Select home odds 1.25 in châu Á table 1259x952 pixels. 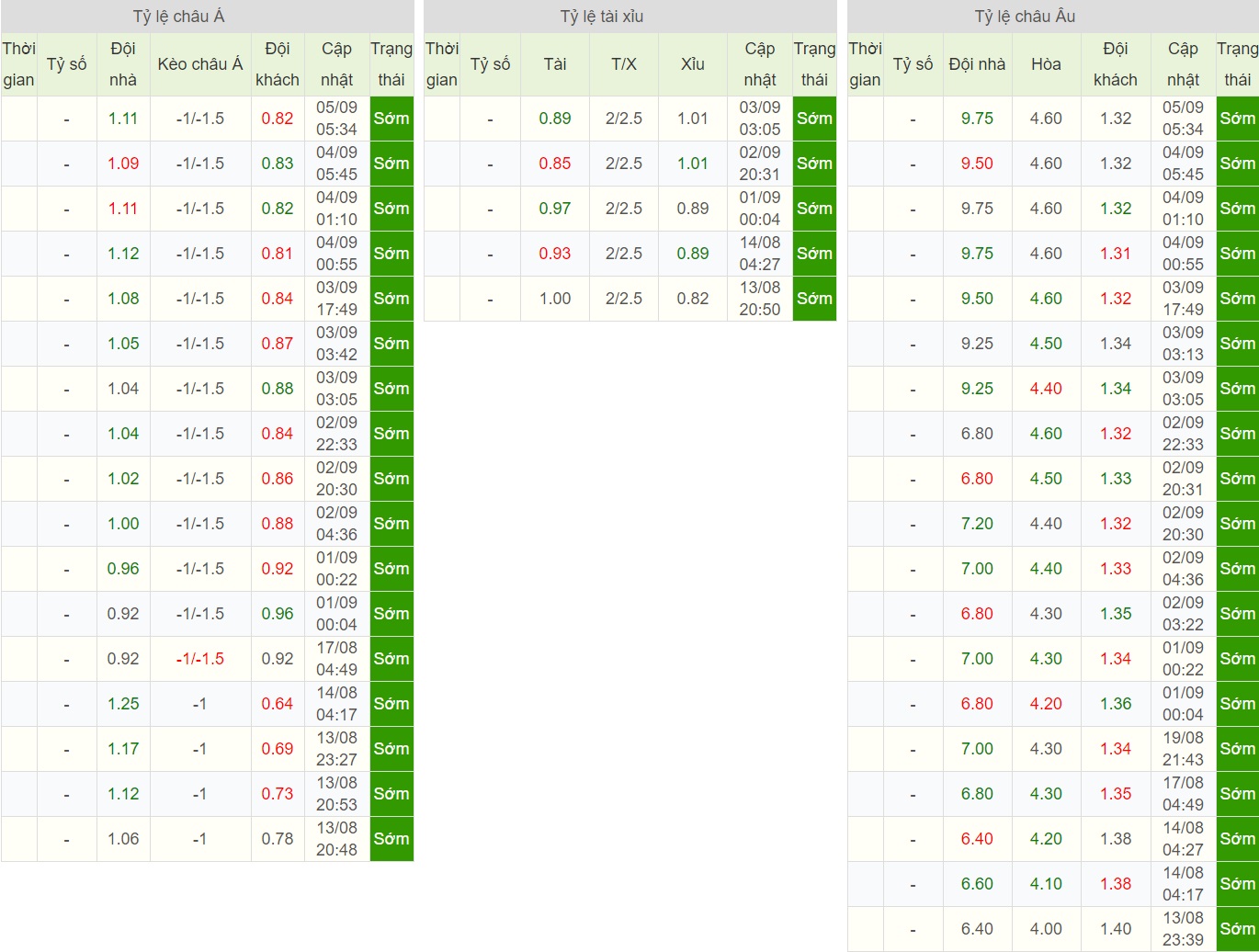pos(123,704)
